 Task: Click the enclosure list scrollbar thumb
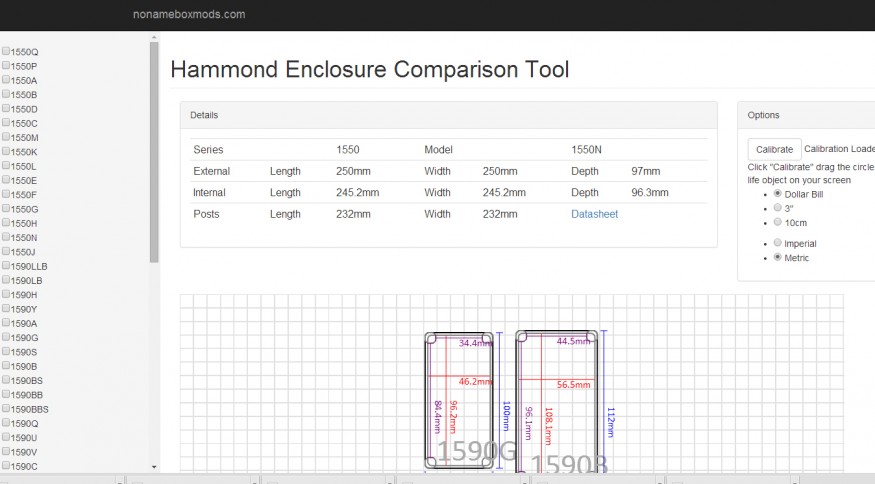154,152
